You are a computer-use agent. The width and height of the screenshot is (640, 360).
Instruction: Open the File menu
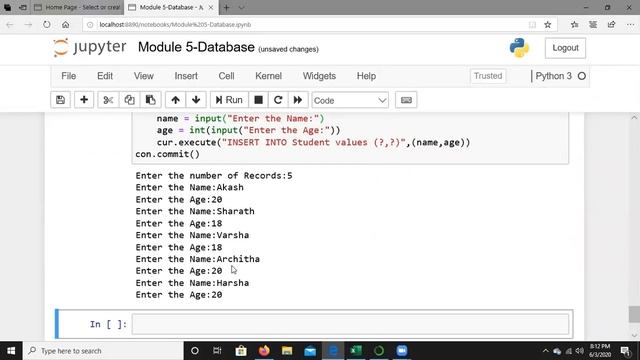point(69,76)
